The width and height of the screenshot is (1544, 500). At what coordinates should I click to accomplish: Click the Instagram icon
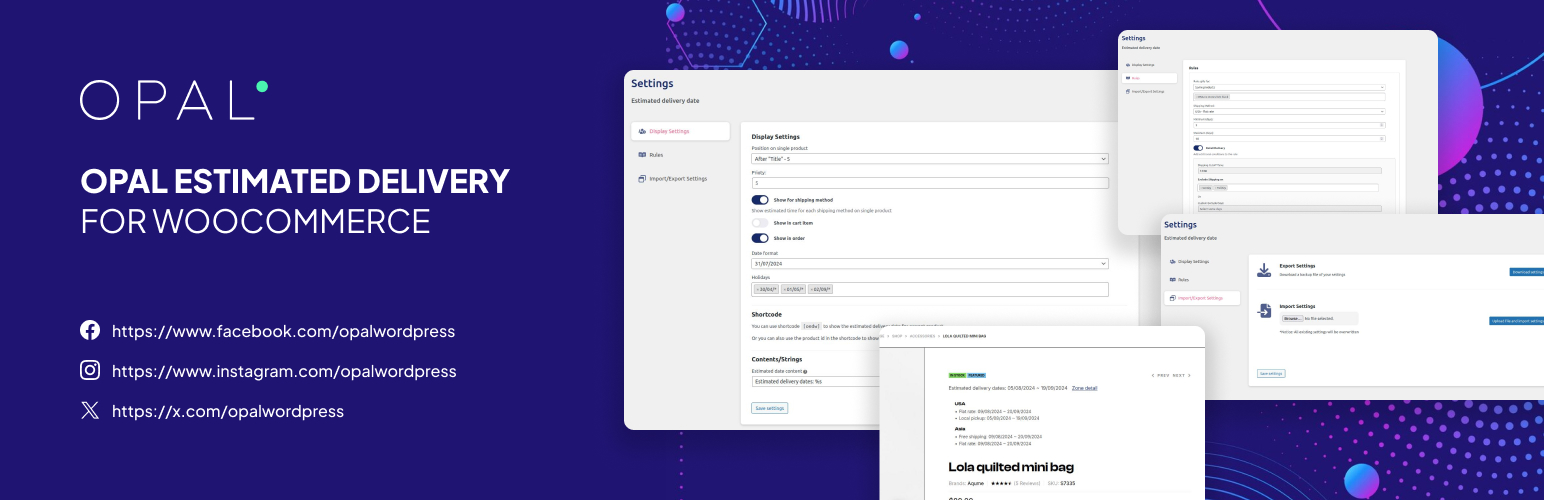90,371
